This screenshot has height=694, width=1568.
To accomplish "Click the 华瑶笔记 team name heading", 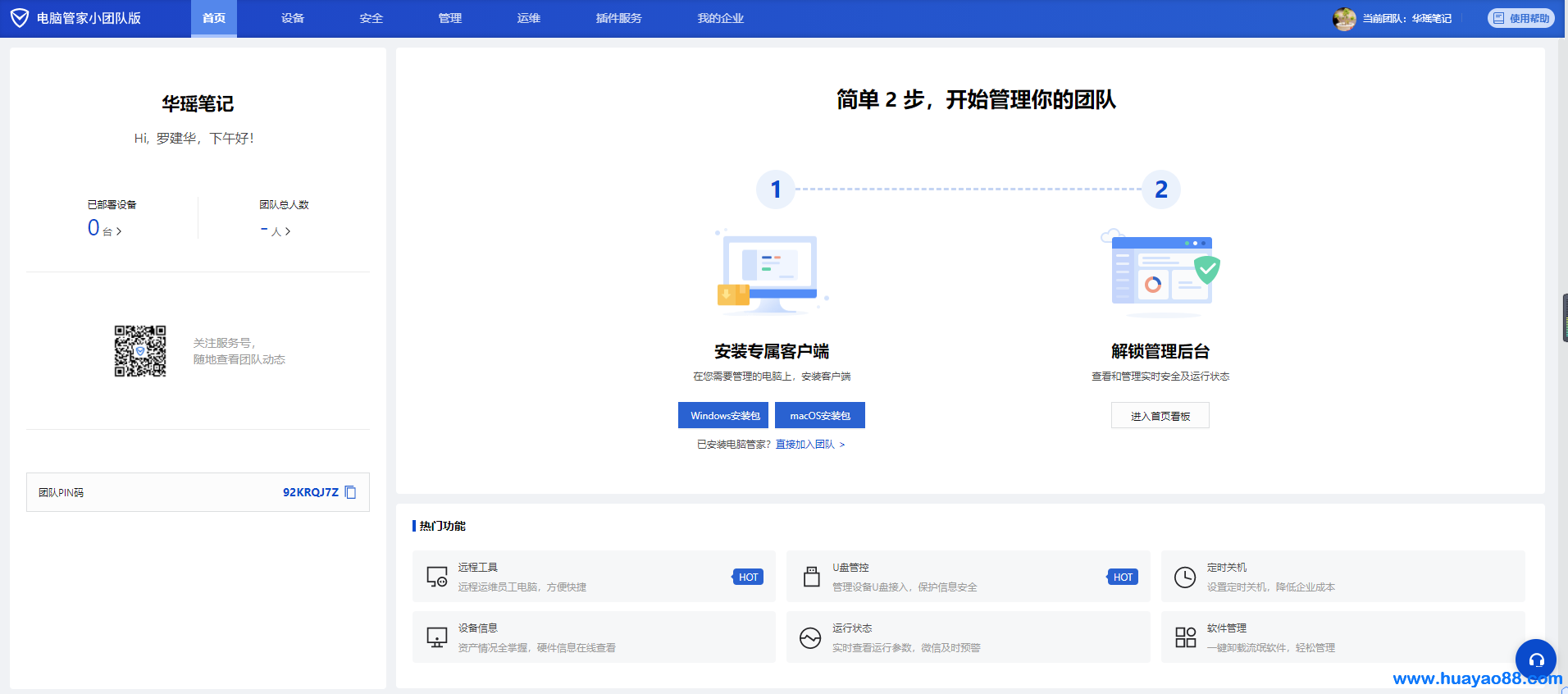I will (x=198, y=103).
